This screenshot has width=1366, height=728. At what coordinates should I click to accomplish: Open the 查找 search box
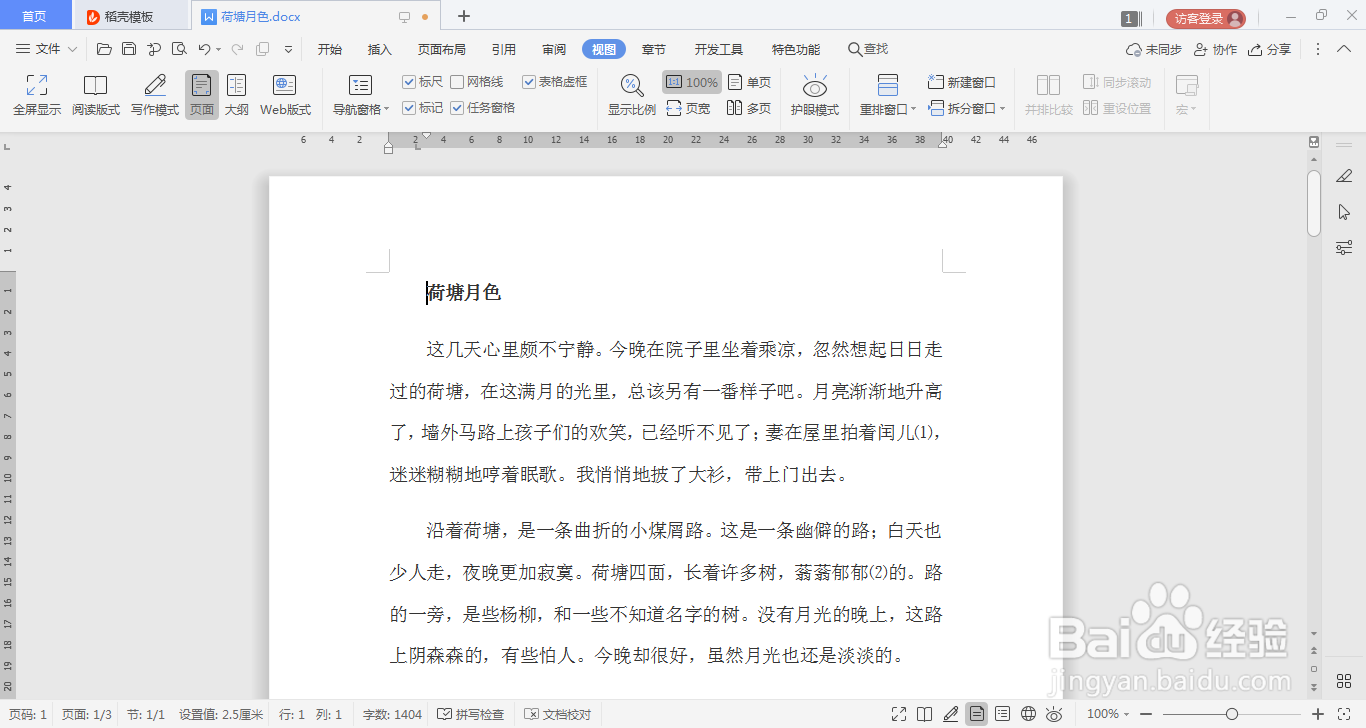868,49
